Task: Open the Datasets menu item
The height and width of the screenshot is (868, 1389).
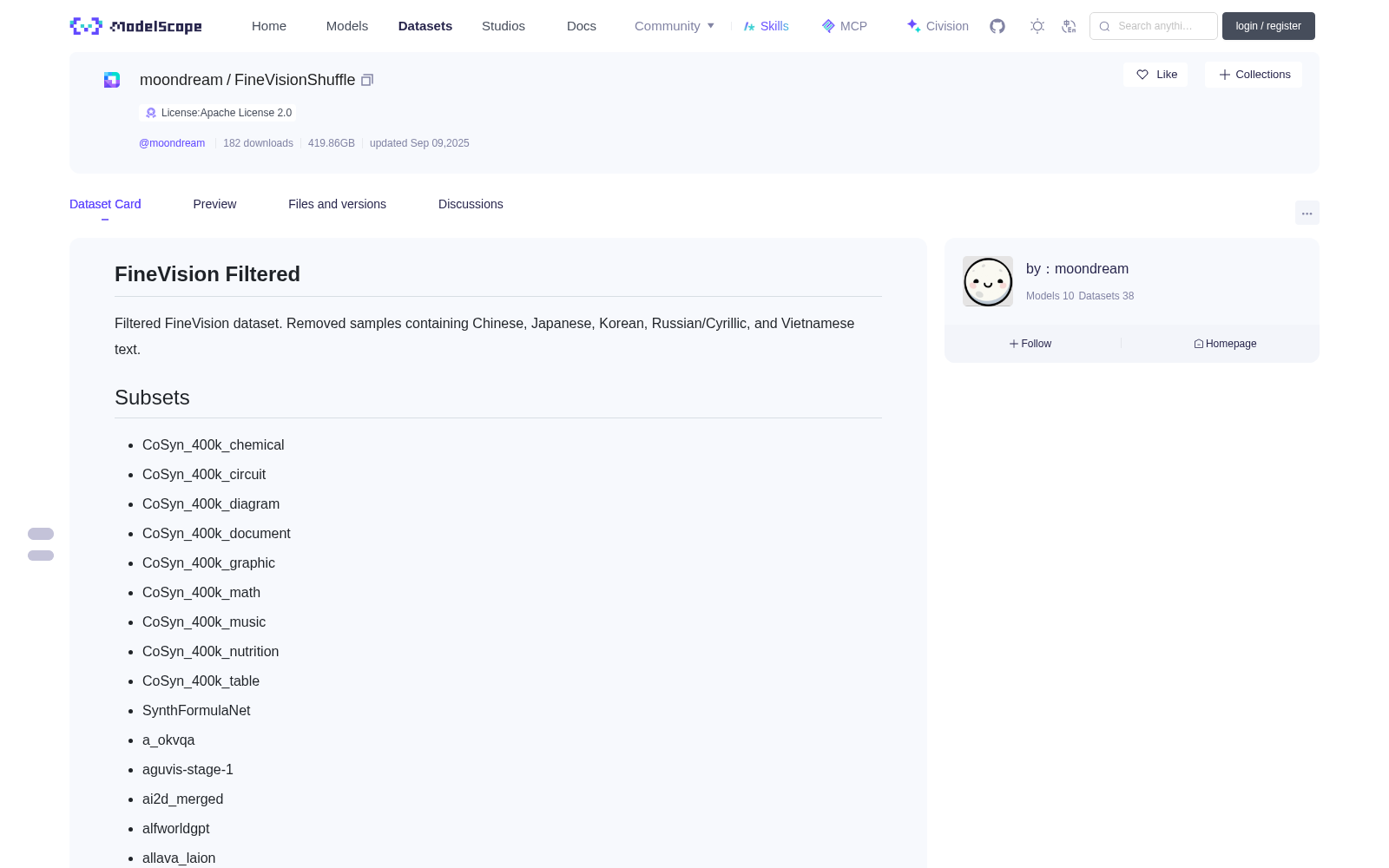Action: point(425,26)
